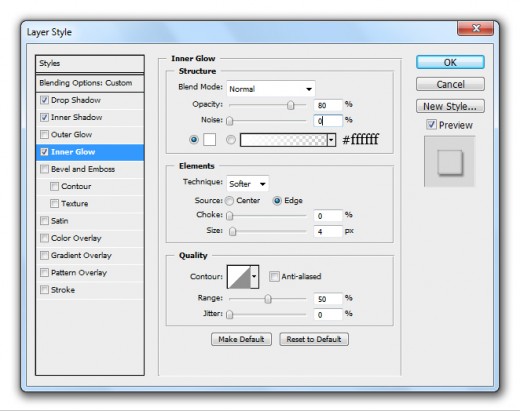Turn on the Anti-aliased checkbox
Viewport: 520px width, 411px height.
click(x=274, y=276)
